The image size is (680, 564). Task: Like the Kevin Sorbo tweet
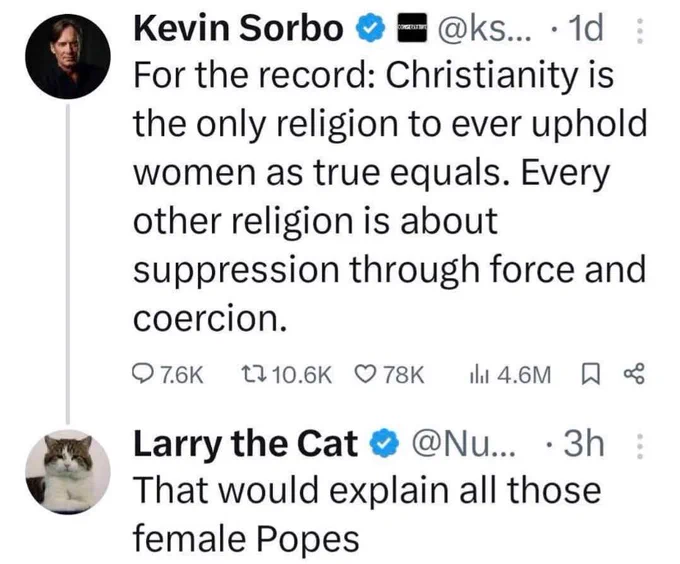coord(389,375)
